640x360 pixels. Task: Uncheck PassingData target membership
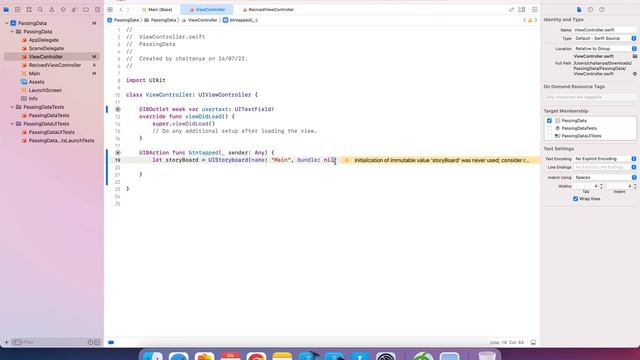tap(549, 121)
